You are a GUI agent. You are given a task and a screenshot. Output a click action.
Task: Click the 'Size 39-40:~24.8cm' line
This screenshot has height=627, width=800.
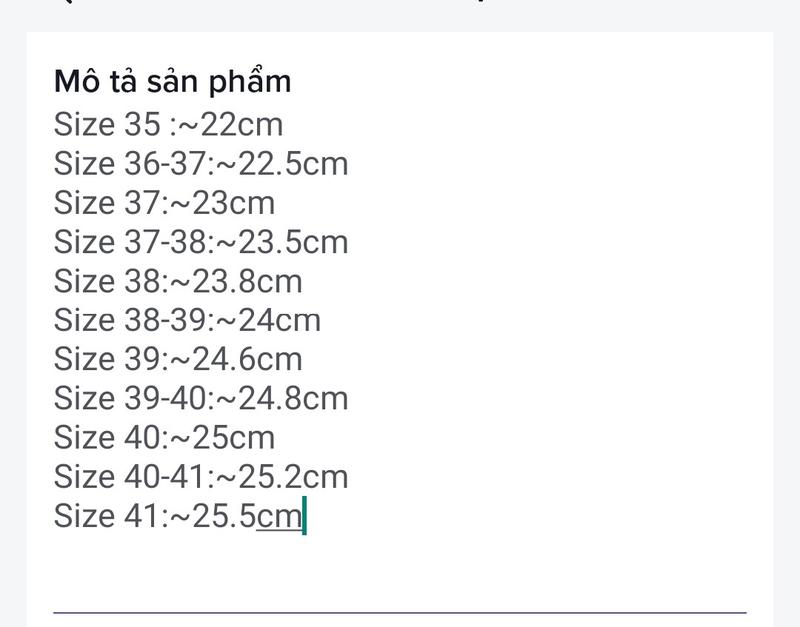(x=201, y=398)
